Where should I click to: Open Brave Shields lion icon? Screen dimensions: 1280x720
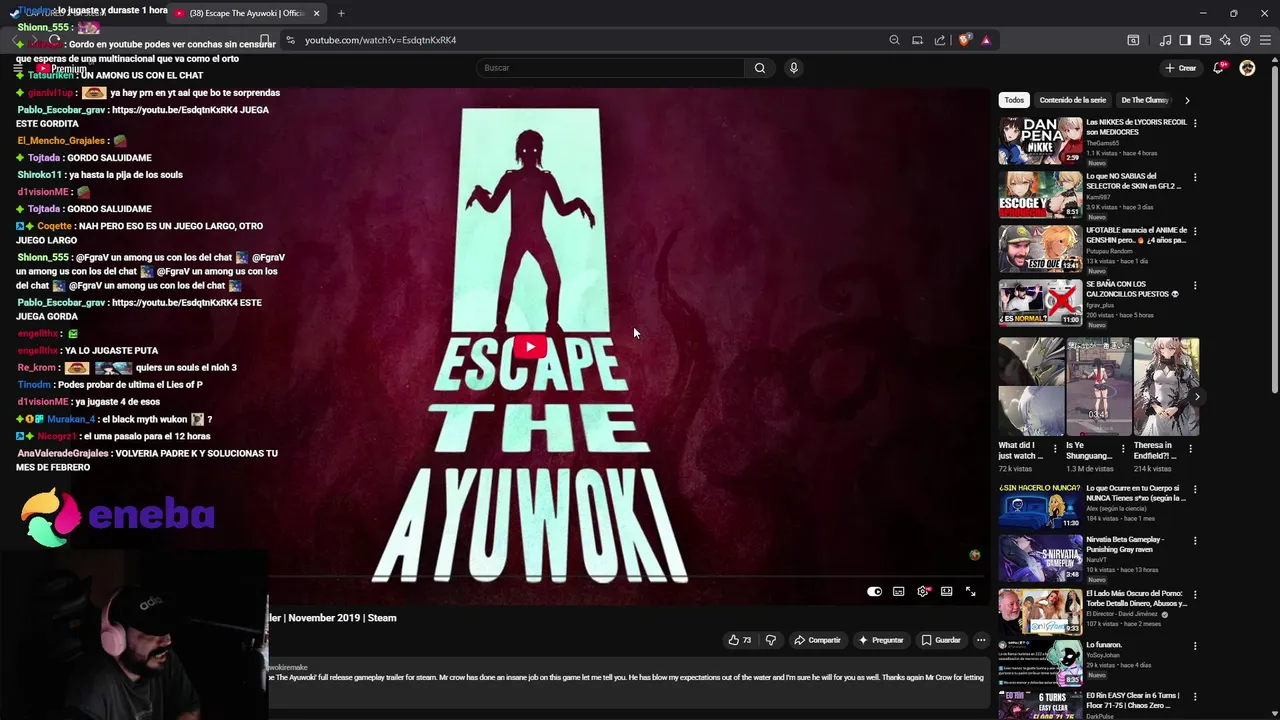pos(964,40)
